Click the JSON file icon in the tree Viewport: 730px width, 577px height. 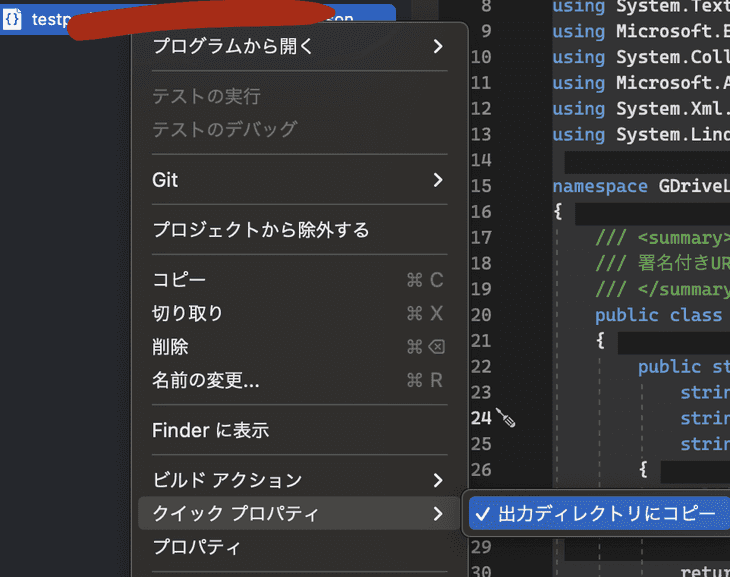pyautogui.click(x=13, y=19)
